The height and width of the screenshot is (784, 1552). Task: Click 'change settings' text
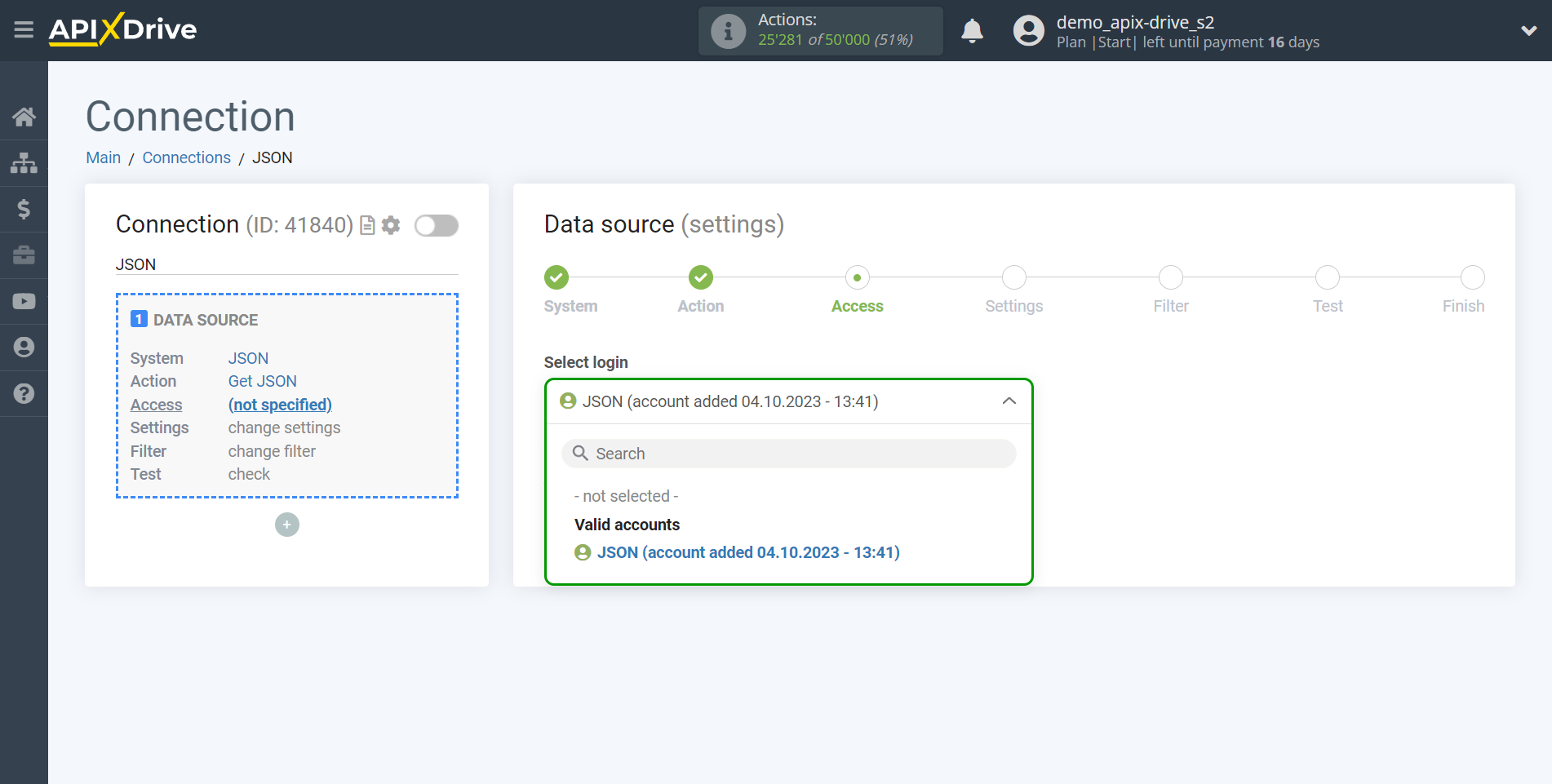284,427
